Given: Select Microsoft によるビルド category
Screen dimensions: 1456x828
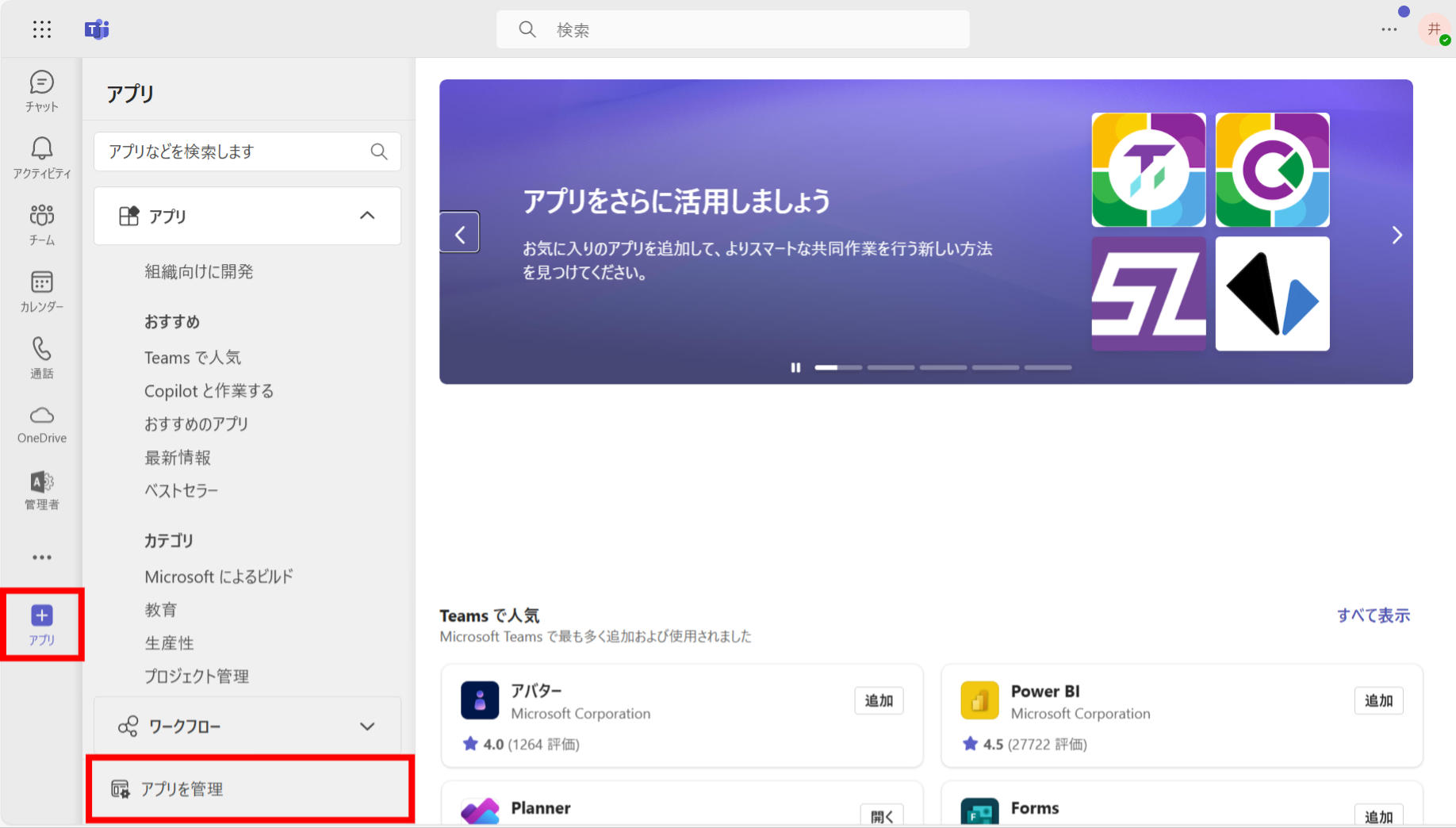Looking at the screenshot, I should coord(219,577).
